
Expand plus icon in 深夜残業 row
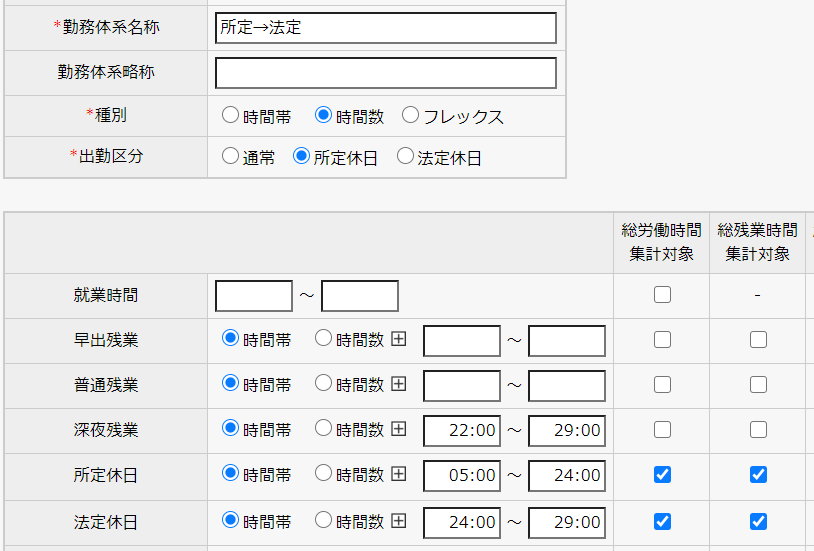pos(398,429)
